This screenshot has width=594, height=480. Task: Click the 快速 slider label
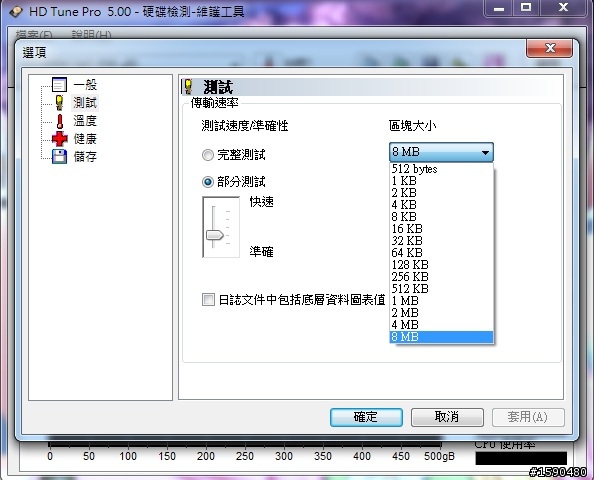261,202
